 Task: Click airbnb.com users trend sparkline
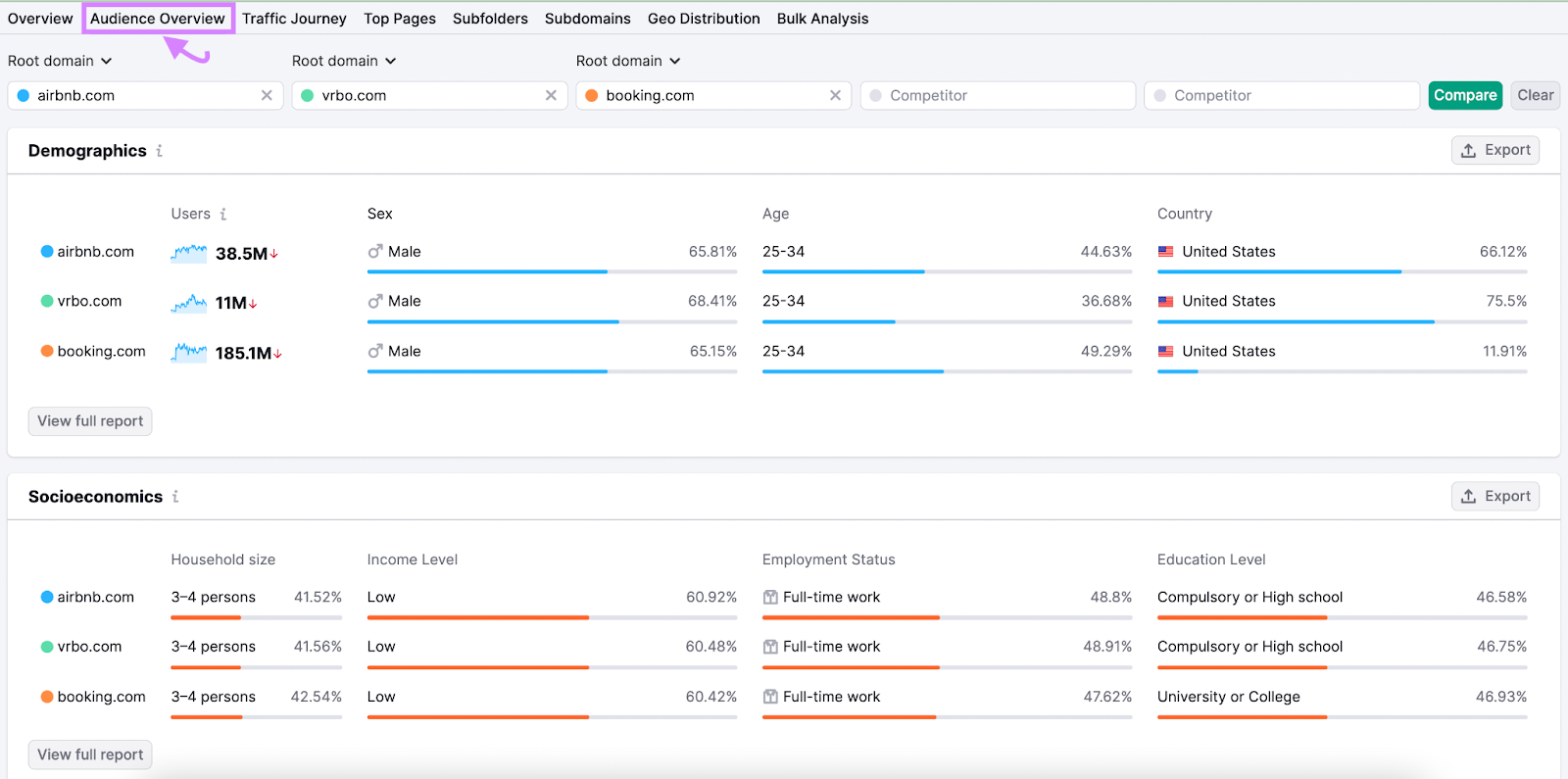pyautogui.click(x=188, y=253)
